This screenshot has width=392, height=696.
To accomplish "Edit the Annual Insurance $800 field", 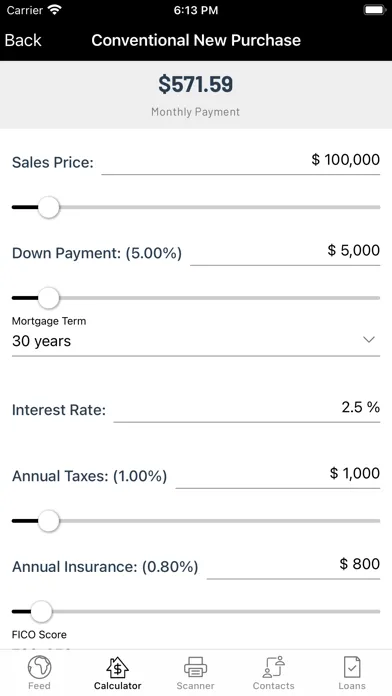I will point(293,565).
